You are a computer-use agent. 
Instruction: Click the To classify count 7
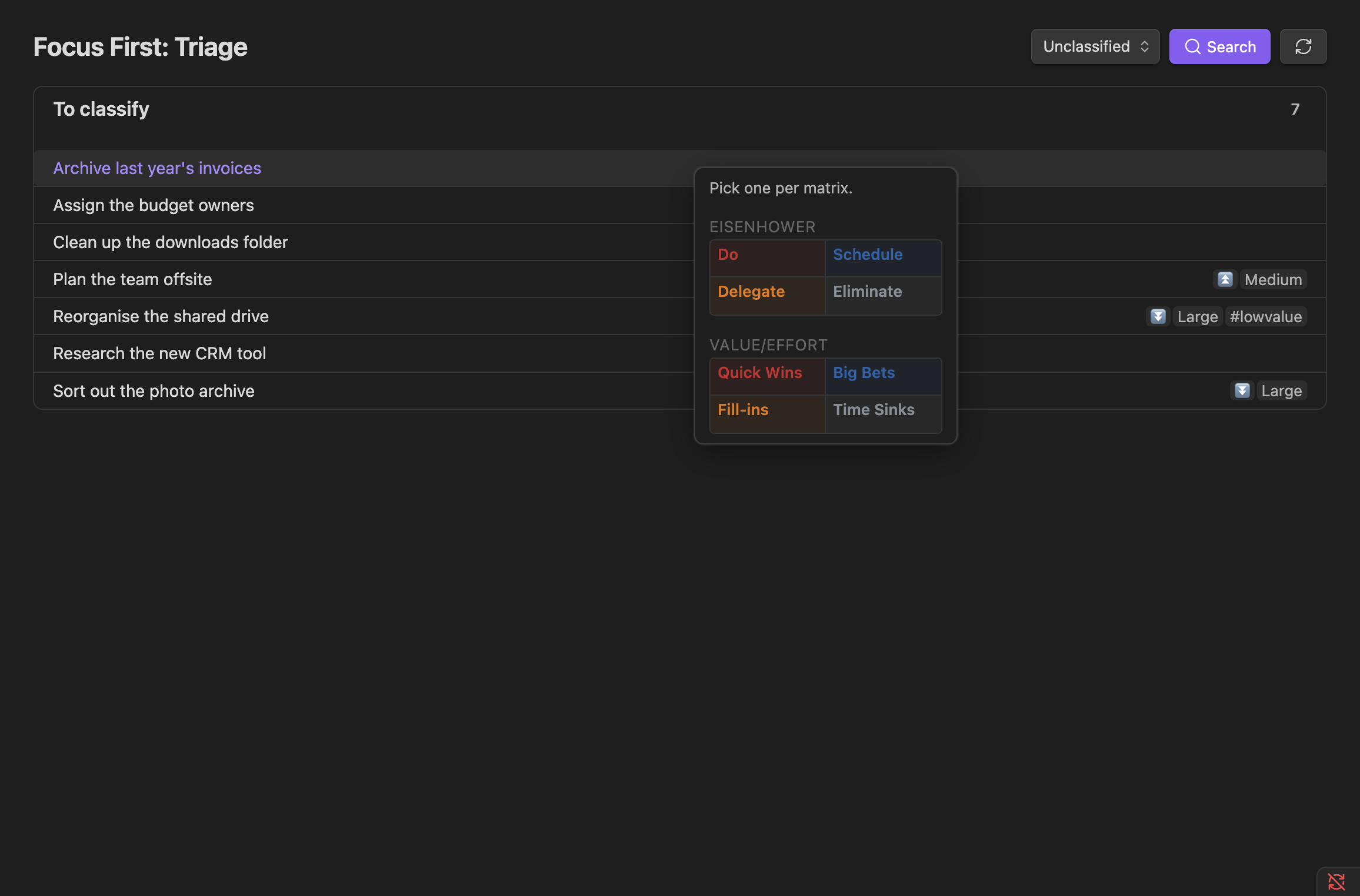pyautogui.click(x=1295, y=109)
